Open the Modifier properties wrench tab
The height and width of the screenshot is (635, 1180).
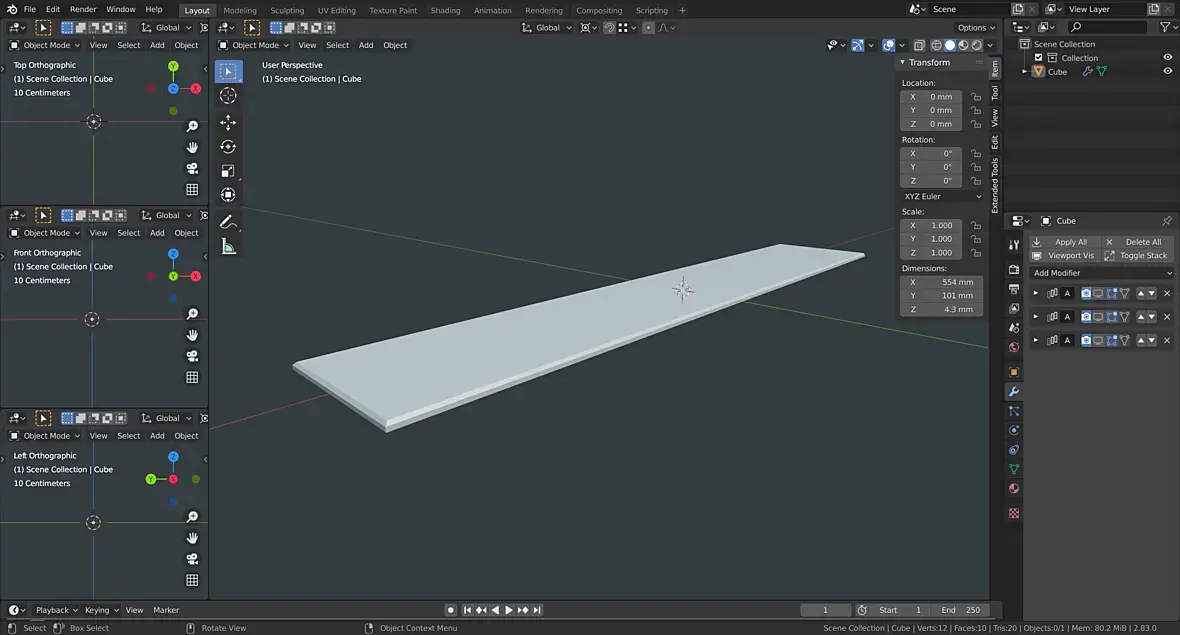coord(1014,391)
